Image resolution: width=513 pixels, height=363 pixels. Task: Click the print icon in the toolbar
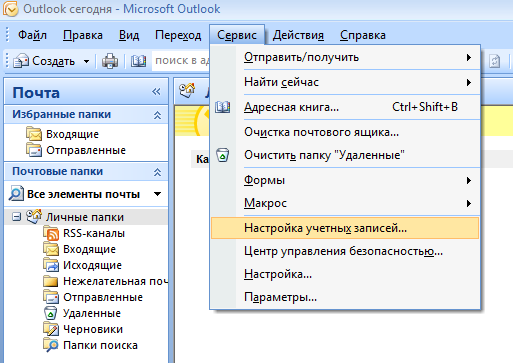pos(110,61)
